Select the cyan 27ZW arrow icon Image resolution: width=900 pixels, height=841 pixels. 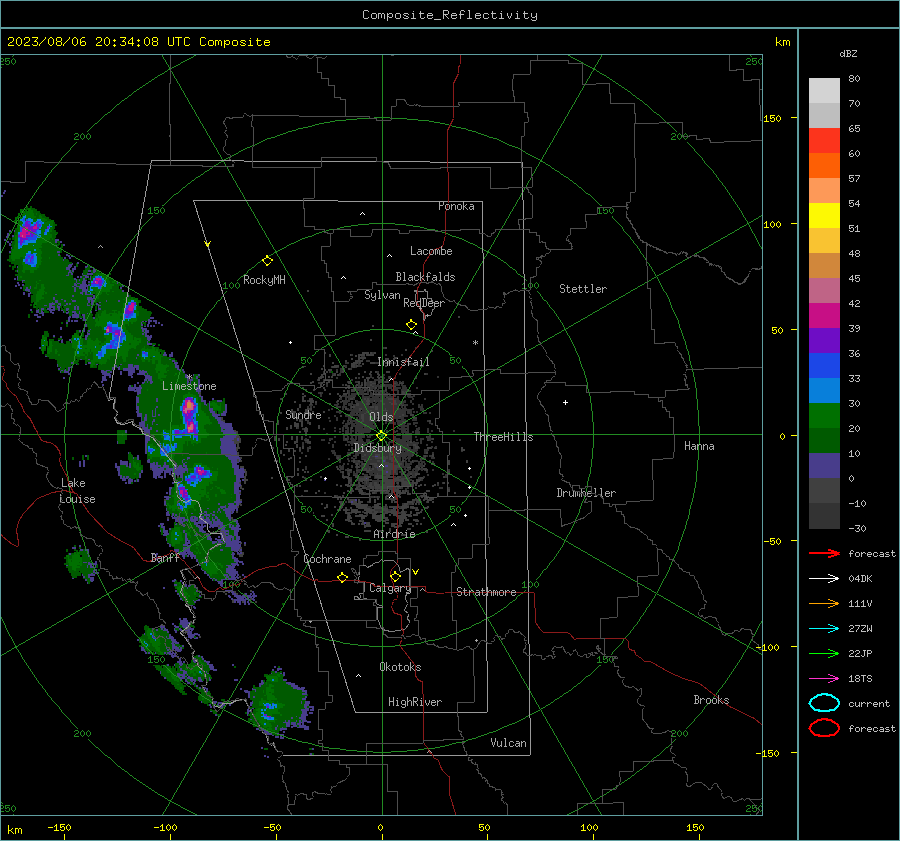(824, 629)
